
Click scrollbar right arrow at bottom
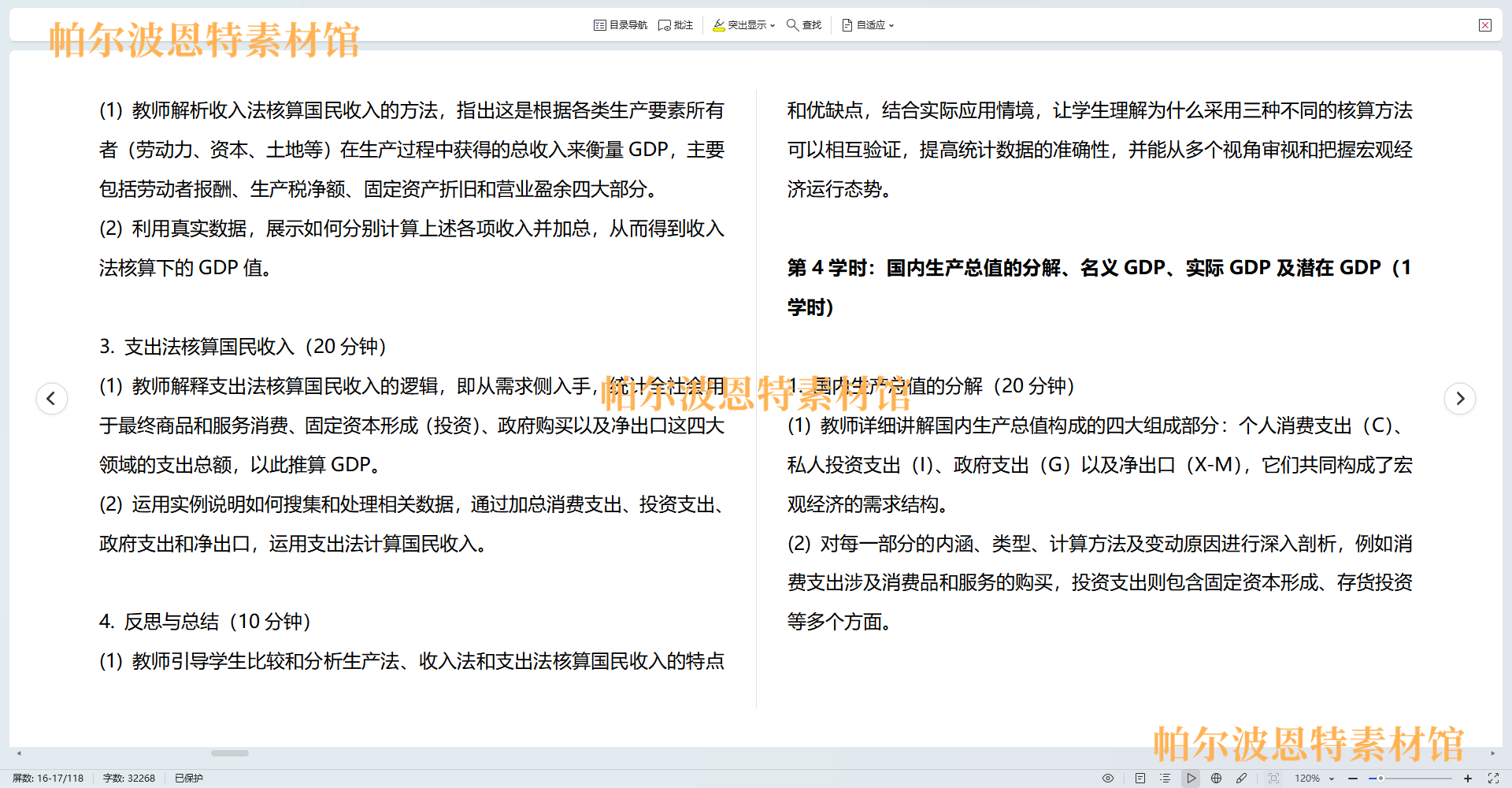pyautogui.click(x=1492, y=753)
